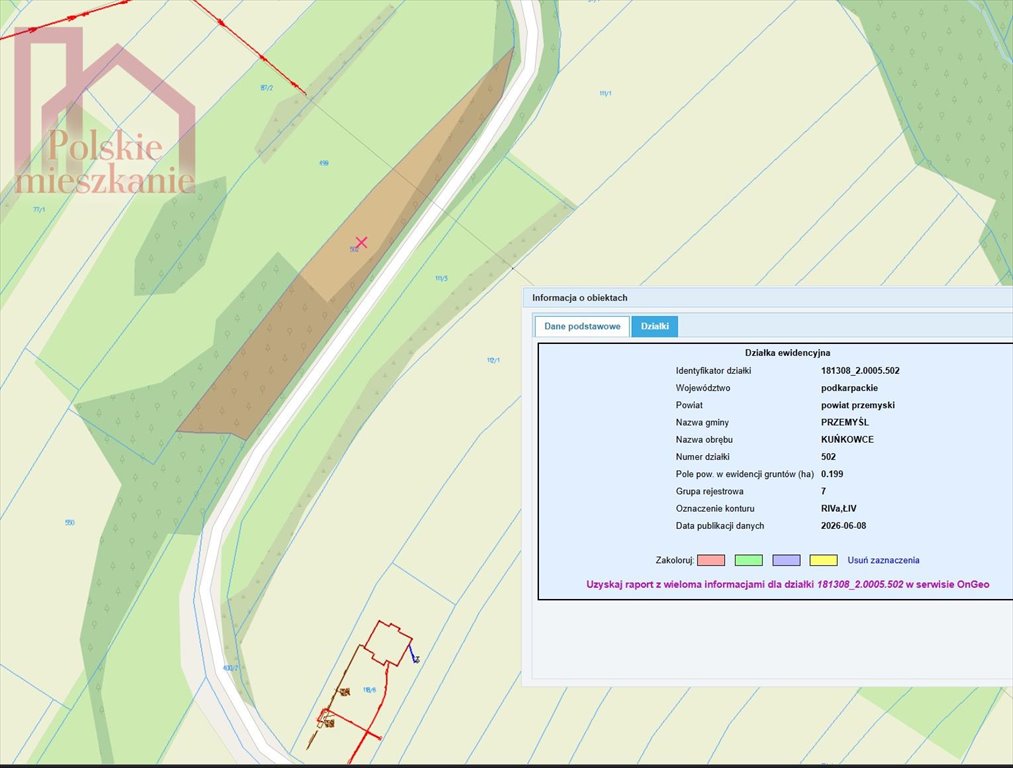Click the podkarpackie województwo value
Screen dimensions: 1013x768
[849, 388]
